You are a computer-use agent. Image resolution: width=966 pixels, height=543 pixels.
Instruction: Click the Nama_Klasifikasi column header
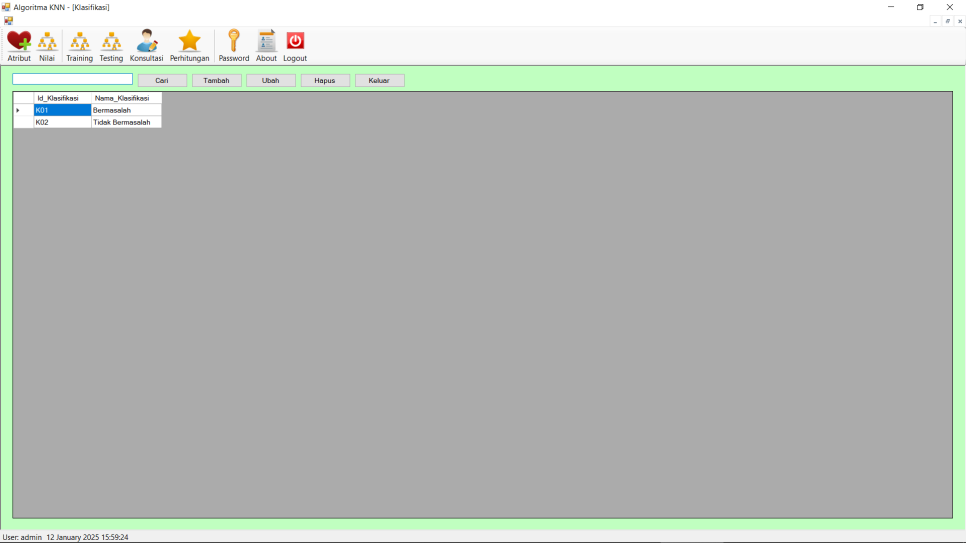click(x=125, y=98)
